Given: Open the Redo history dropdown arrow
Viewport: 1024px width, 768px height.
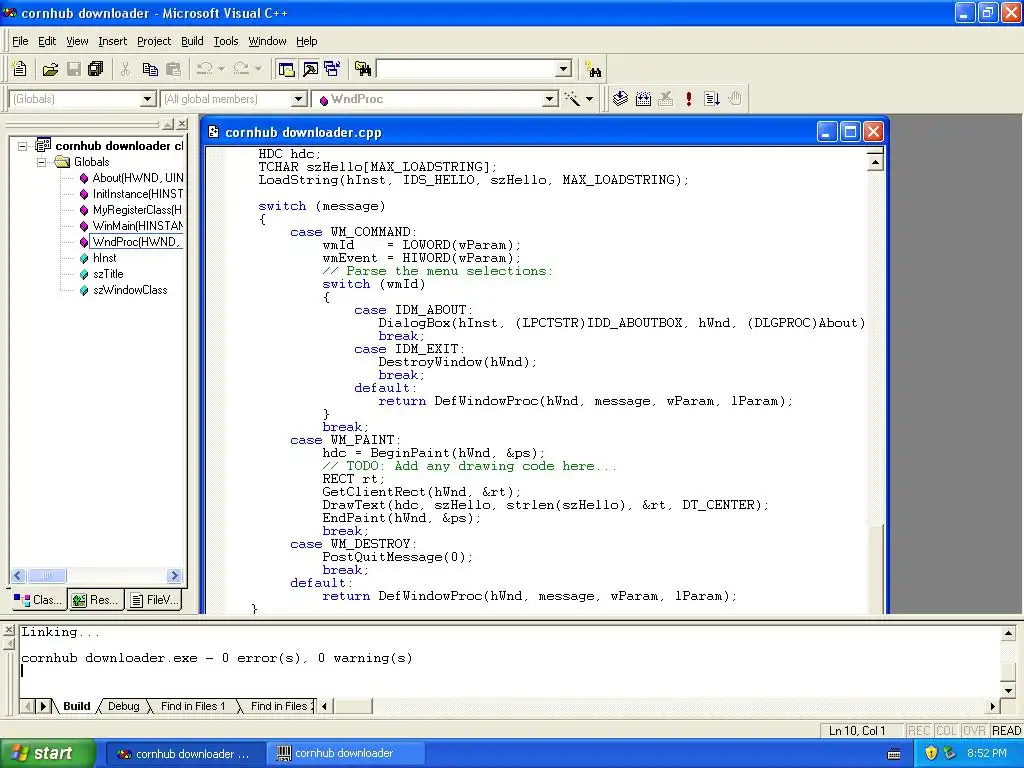Looking at the screenshot, I should pos(258,69).
